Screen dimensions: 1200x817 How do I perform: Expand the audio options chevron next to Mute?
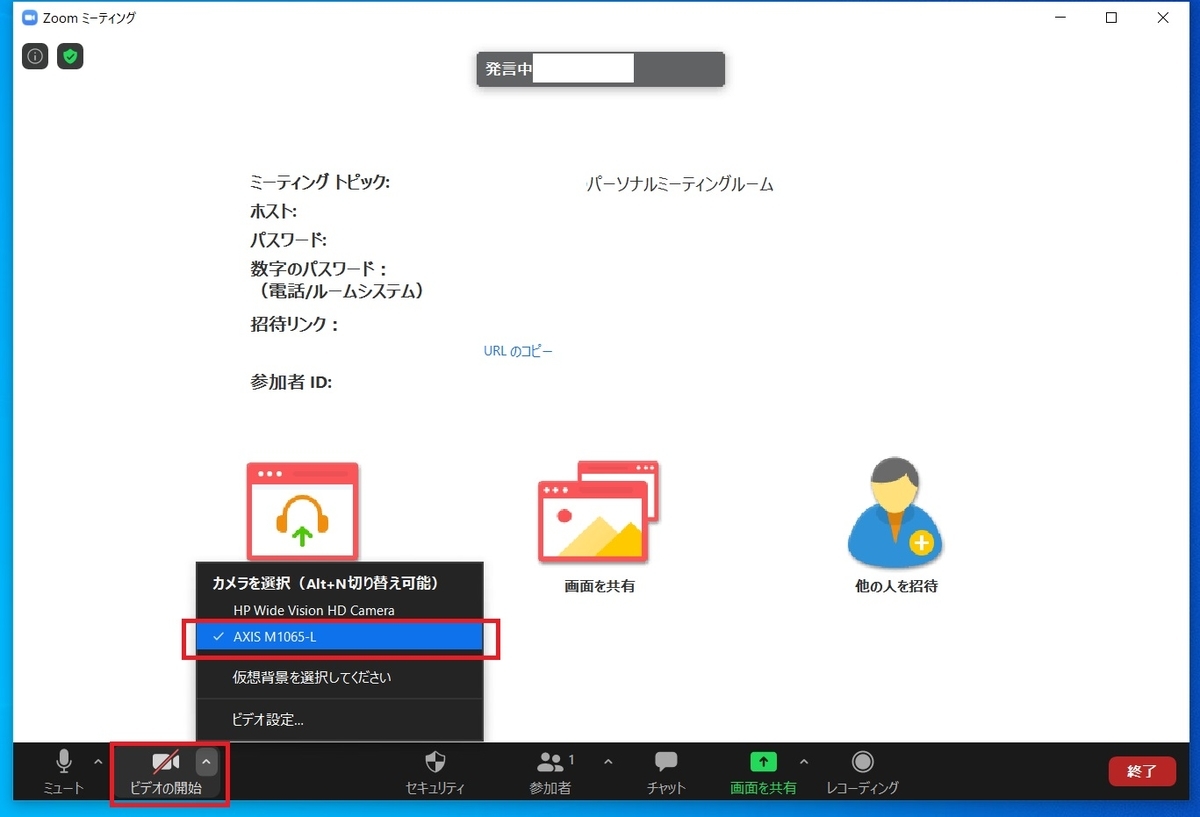click(x=98, y=762)
